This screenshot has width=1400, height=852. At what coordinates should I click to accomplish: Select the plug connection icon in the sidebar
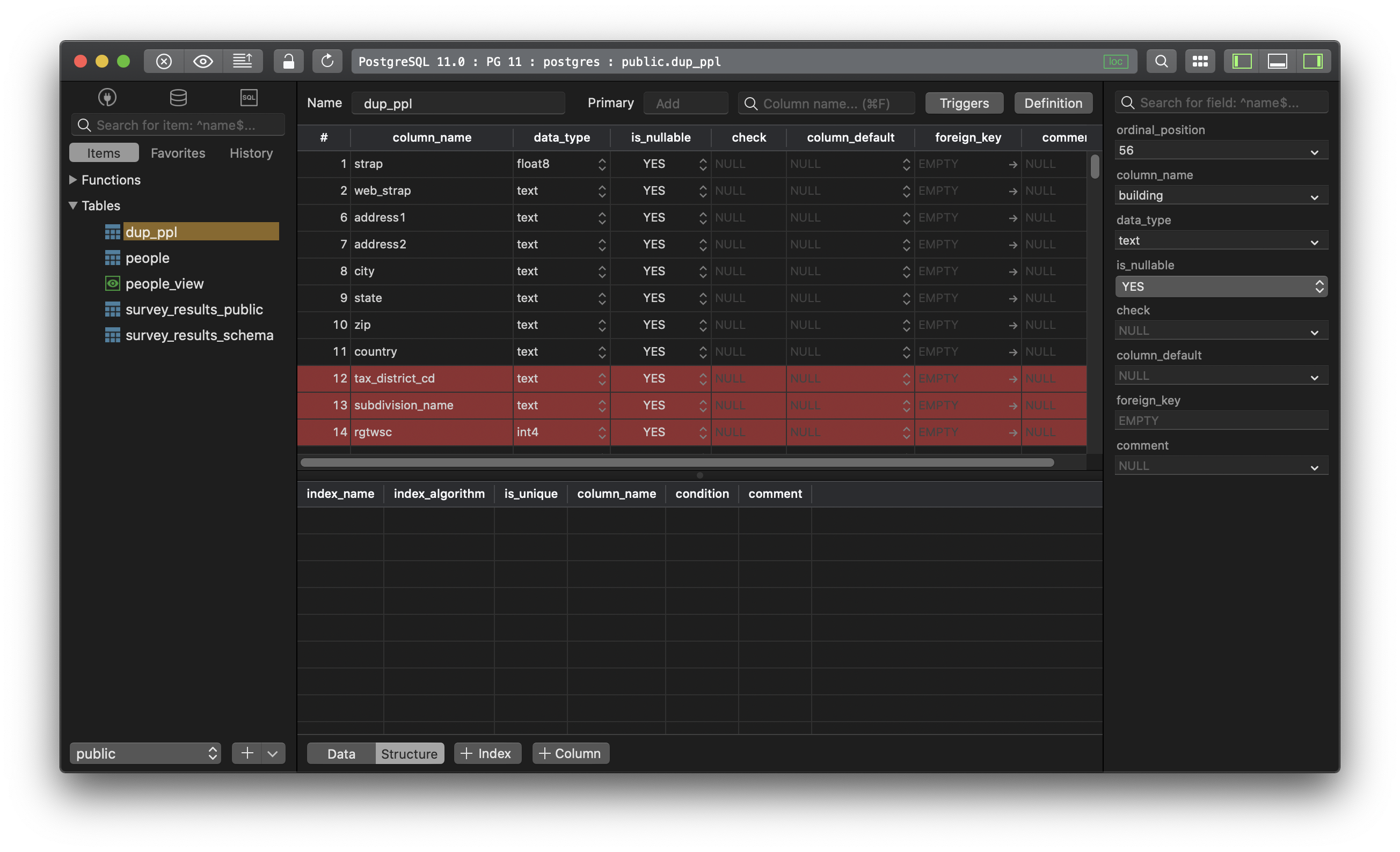tap(106, 97)
